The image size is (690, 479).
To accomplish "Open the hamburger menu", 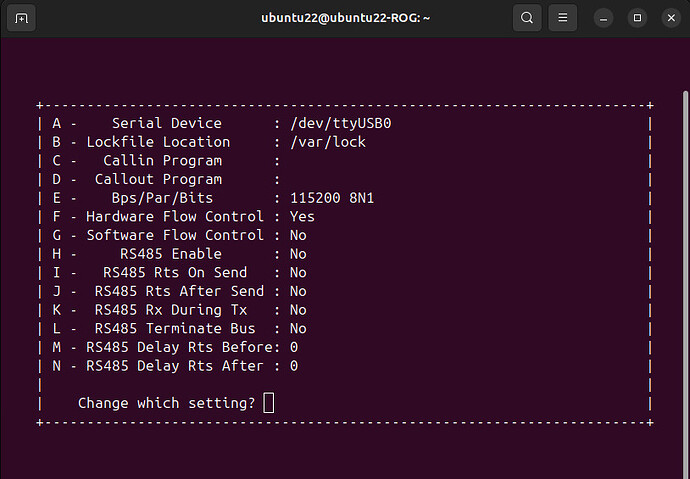I will pyautogui.click(x=562, y=18).
